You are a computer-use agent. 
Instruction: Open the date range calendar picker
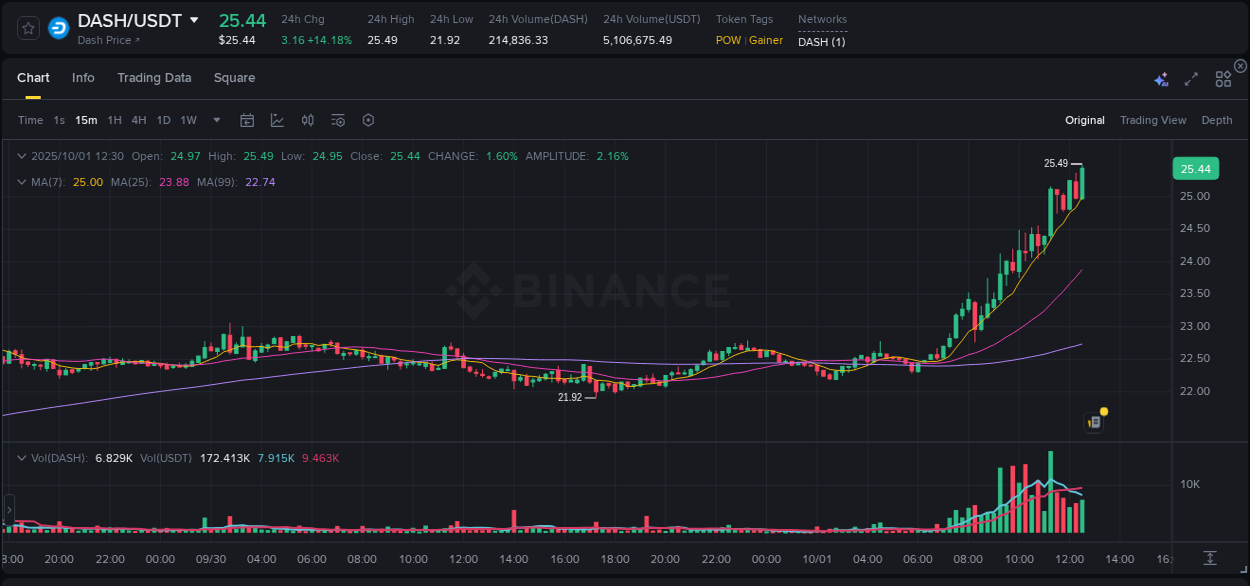coord(247,120)
